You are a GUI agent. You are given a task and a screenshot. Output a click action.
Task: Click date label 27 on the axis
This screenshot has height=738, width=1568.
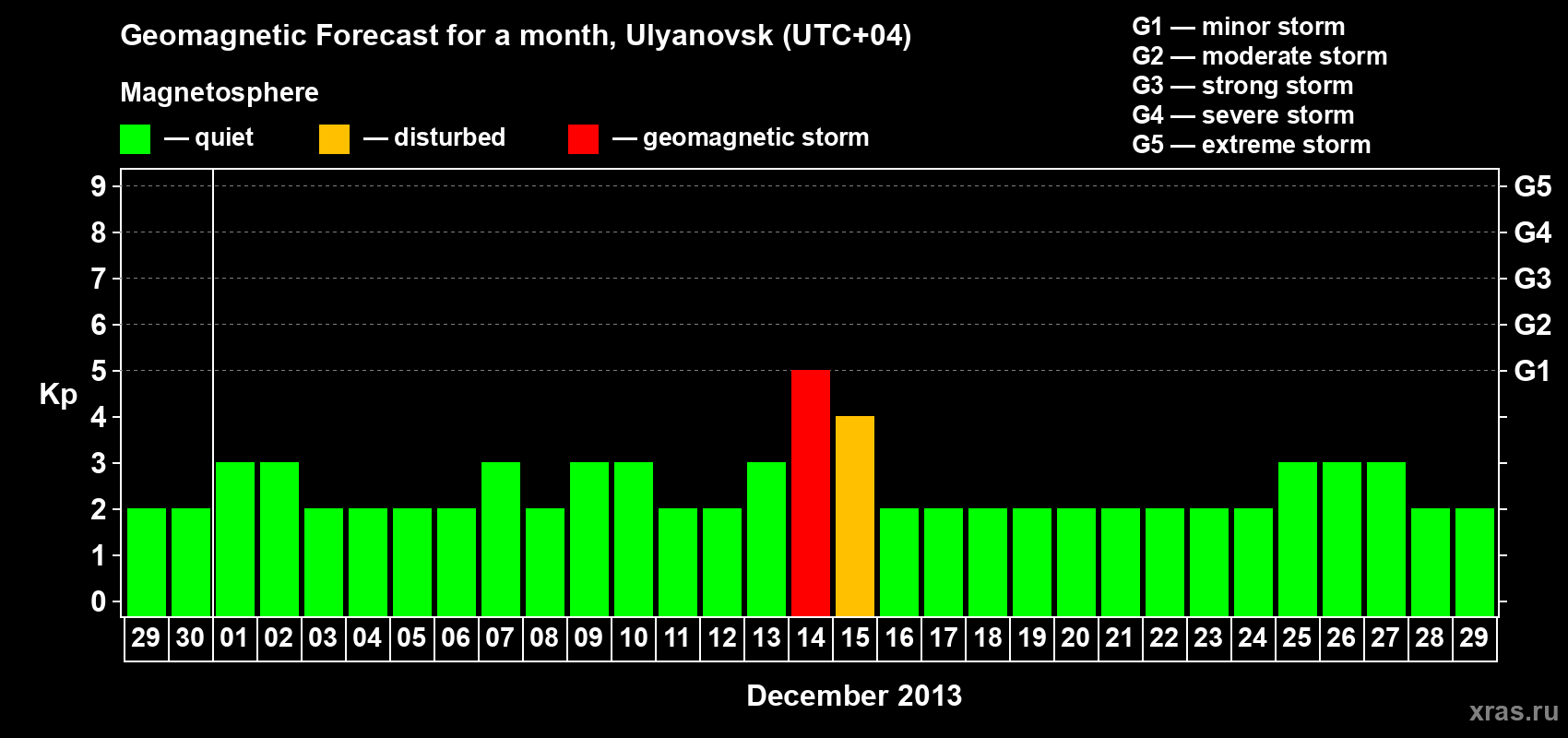1385,637
